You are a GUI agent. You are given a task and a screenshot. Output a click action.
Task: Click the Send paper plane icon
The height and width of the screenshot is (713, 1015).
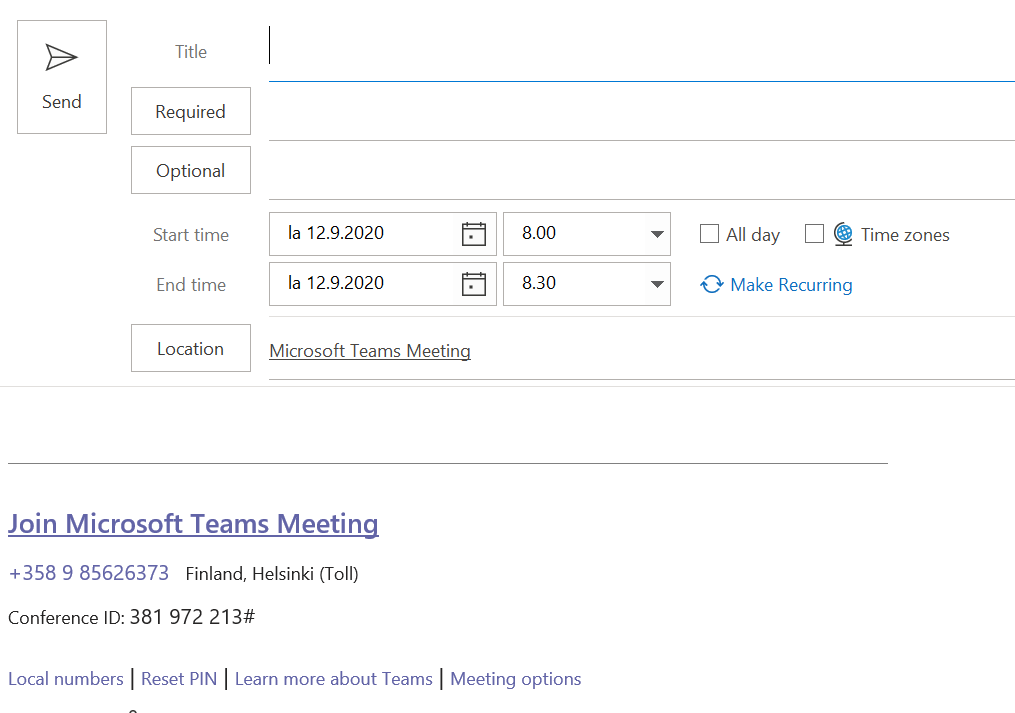[61, 58]
